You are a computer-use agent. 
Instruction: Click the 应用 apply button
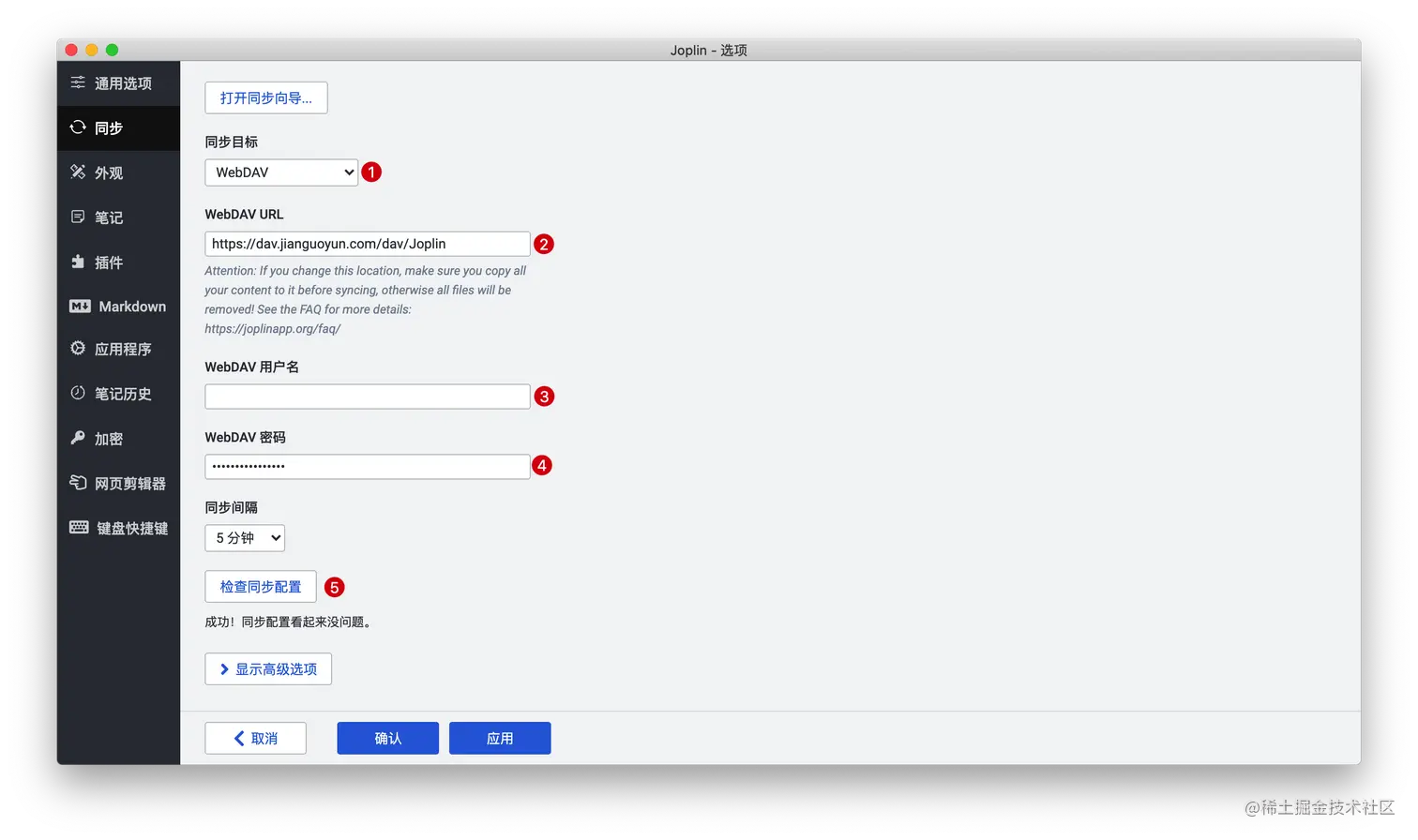click(x=500, y=739)
